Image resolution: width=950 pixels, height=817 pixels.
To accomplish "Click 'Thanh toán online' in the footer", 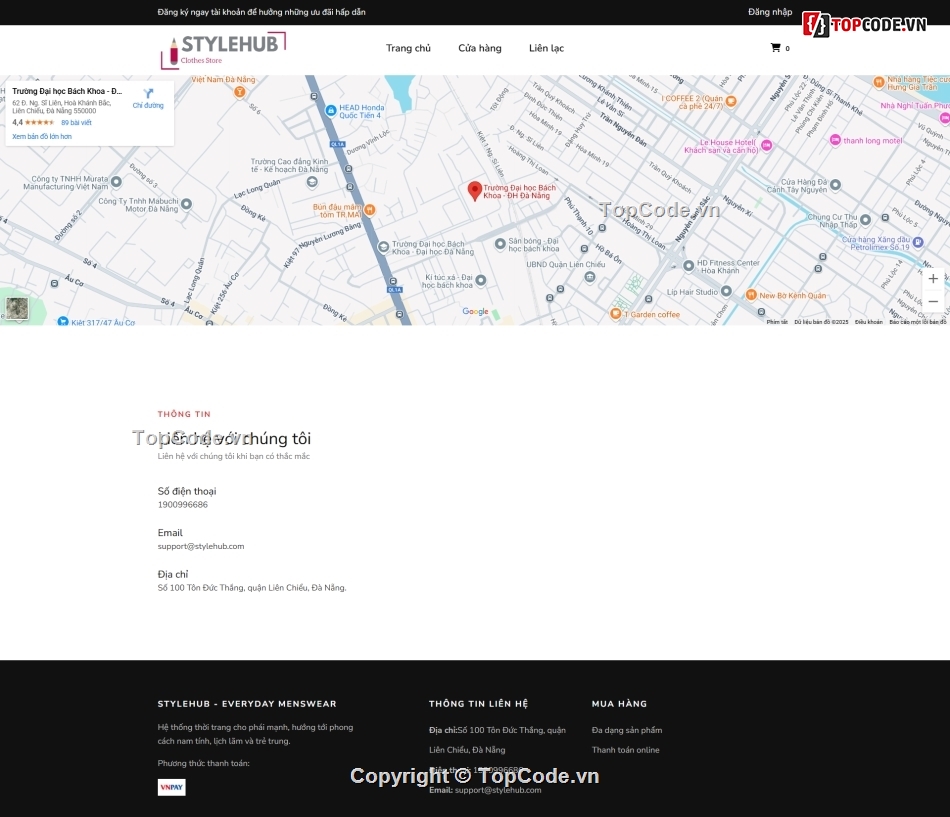I will coord(625,749).
